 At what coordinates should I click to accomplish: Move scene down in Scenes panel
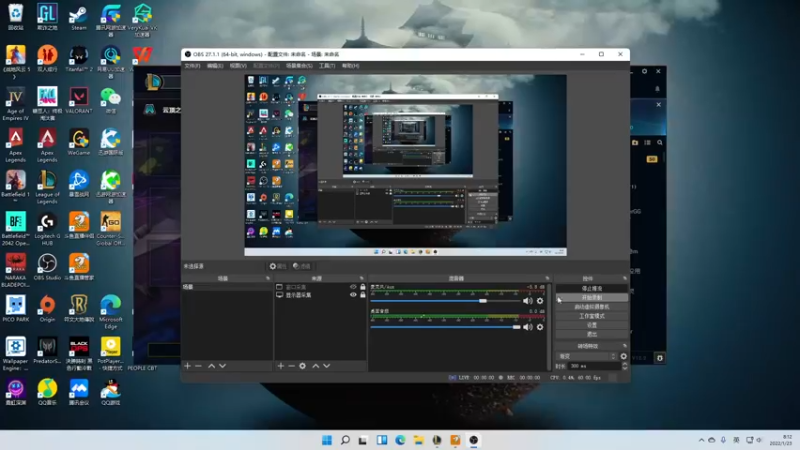tap(222, 366)
